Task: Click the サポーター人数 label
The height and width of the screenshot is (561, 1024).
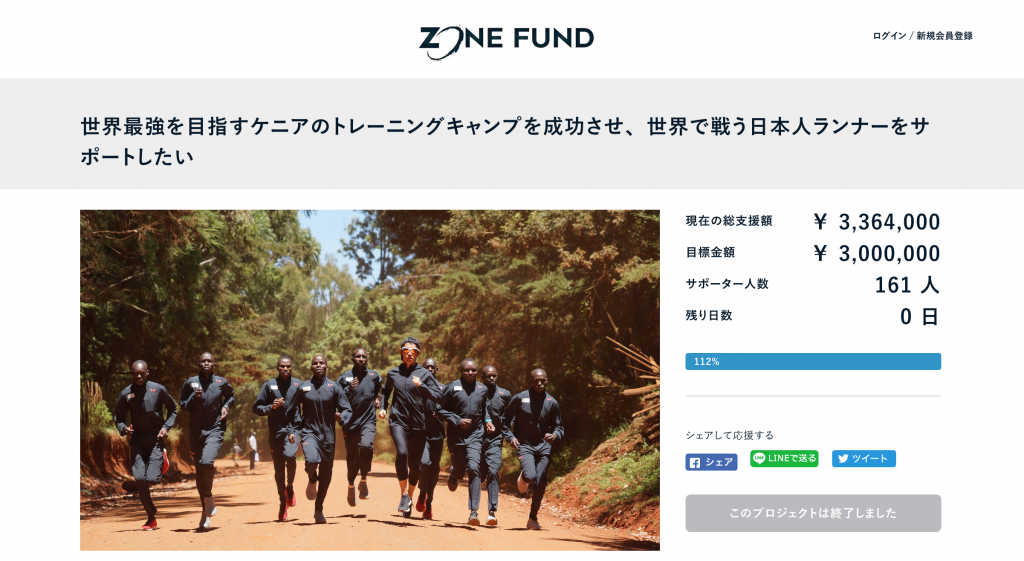Action: [727, 283]
